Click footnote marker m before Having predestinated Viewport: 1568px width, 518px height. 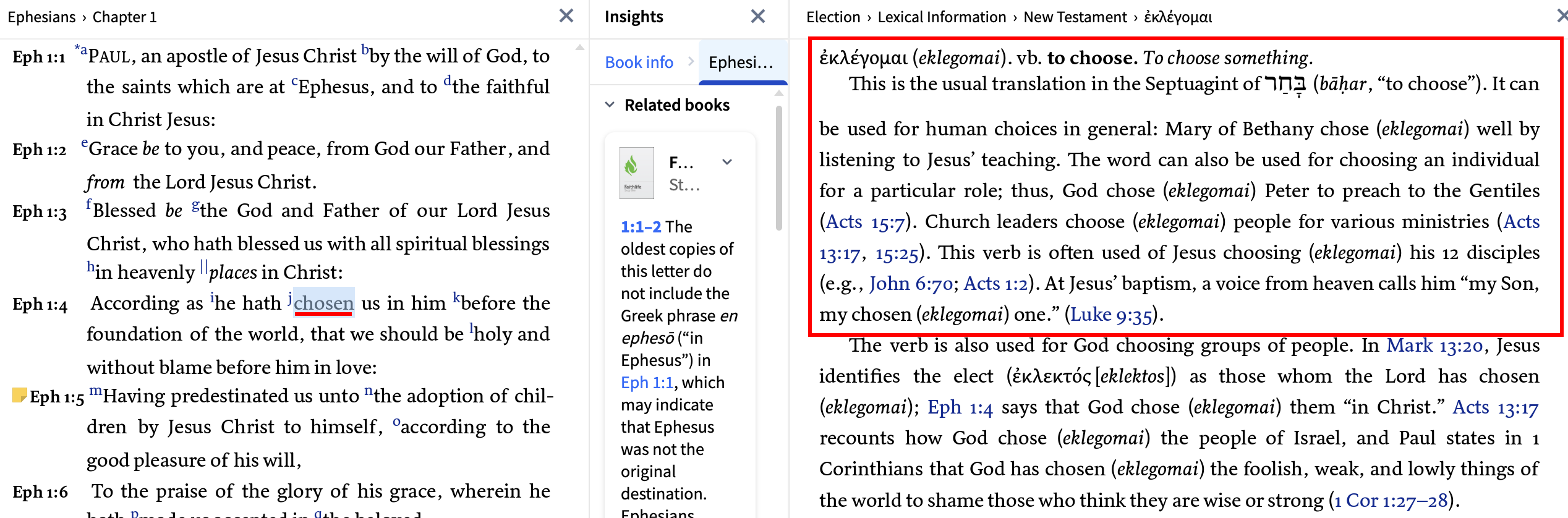pyautogui.click(x=95, y=391)
